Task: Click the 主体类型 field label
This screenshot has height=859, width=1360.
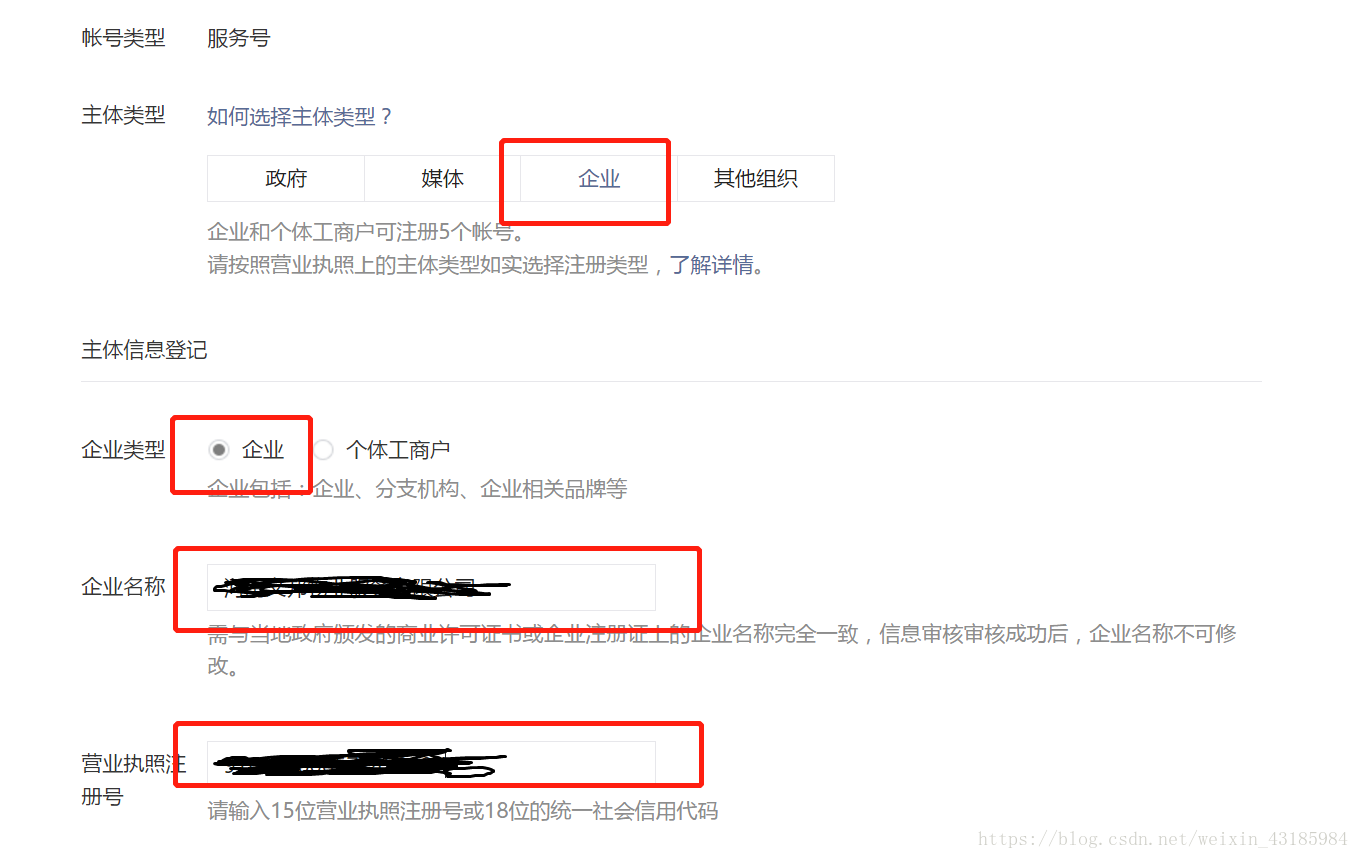Action: [x=123, y=115]
